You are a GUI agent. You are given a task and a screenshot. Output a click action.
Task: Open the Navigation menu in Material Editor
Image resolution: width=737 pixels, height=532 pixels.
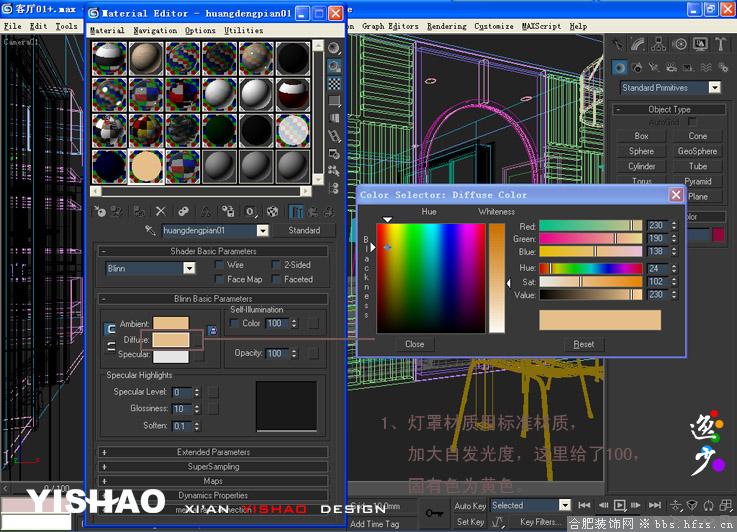tap(155, 30)
